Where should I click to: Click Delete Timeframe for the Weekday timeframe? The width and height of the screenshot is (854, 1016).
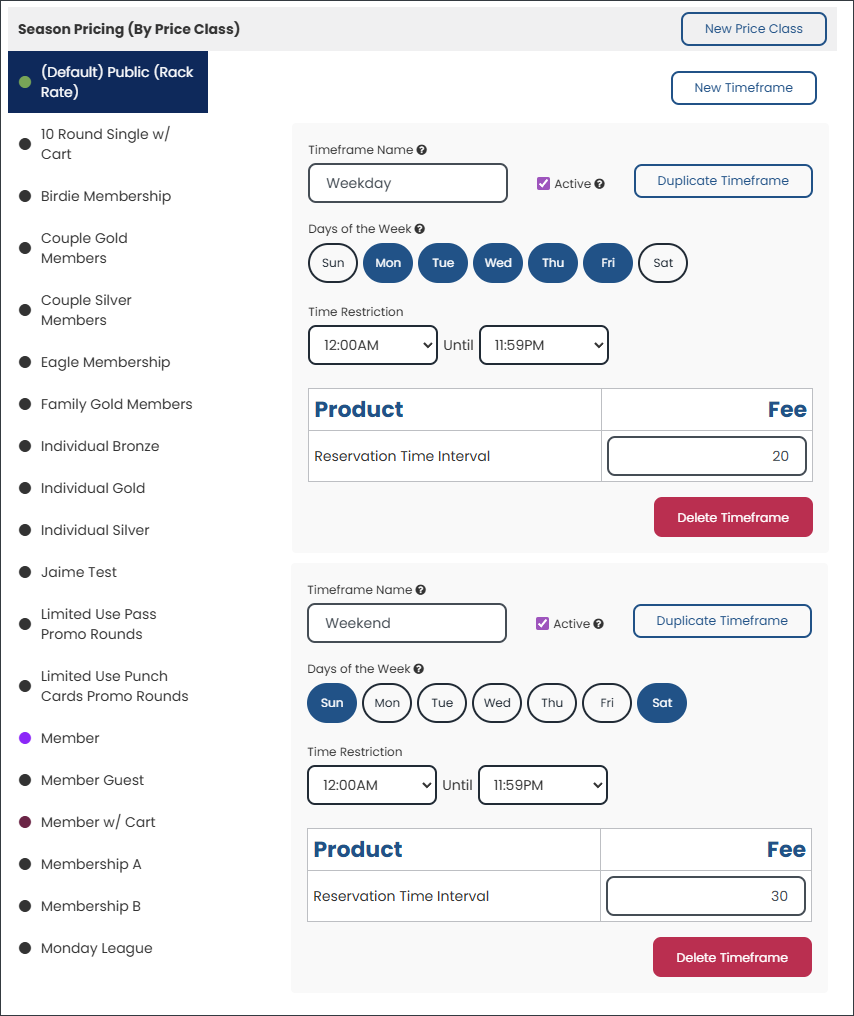coord(733,517)
